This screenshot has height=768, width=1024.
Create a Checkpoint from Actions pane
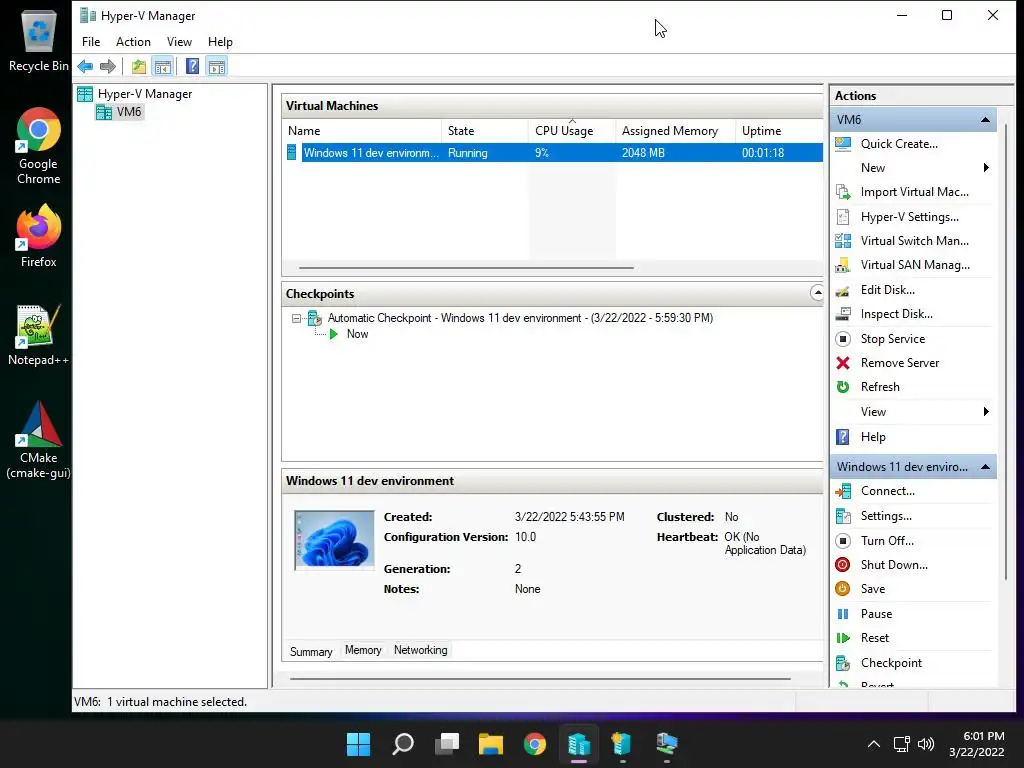click(891, 663)
